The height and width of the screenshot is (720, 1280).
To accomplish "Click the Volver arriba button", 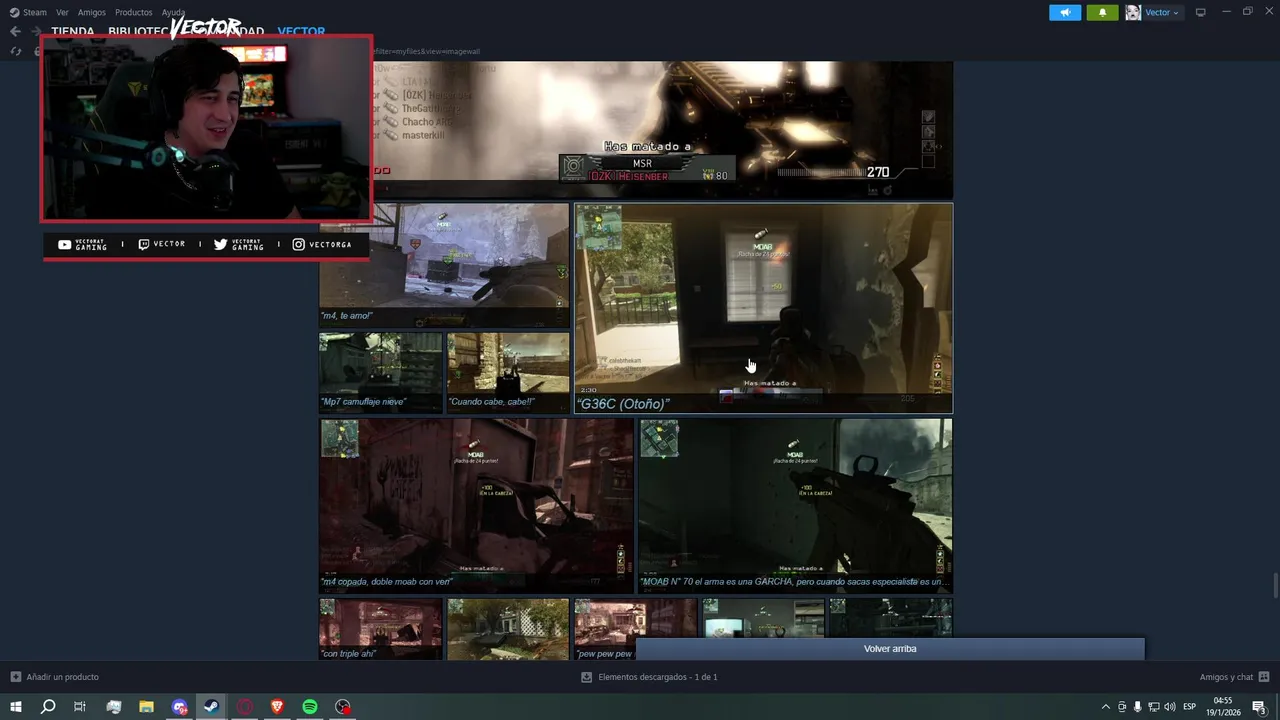I will coord(890,649).
